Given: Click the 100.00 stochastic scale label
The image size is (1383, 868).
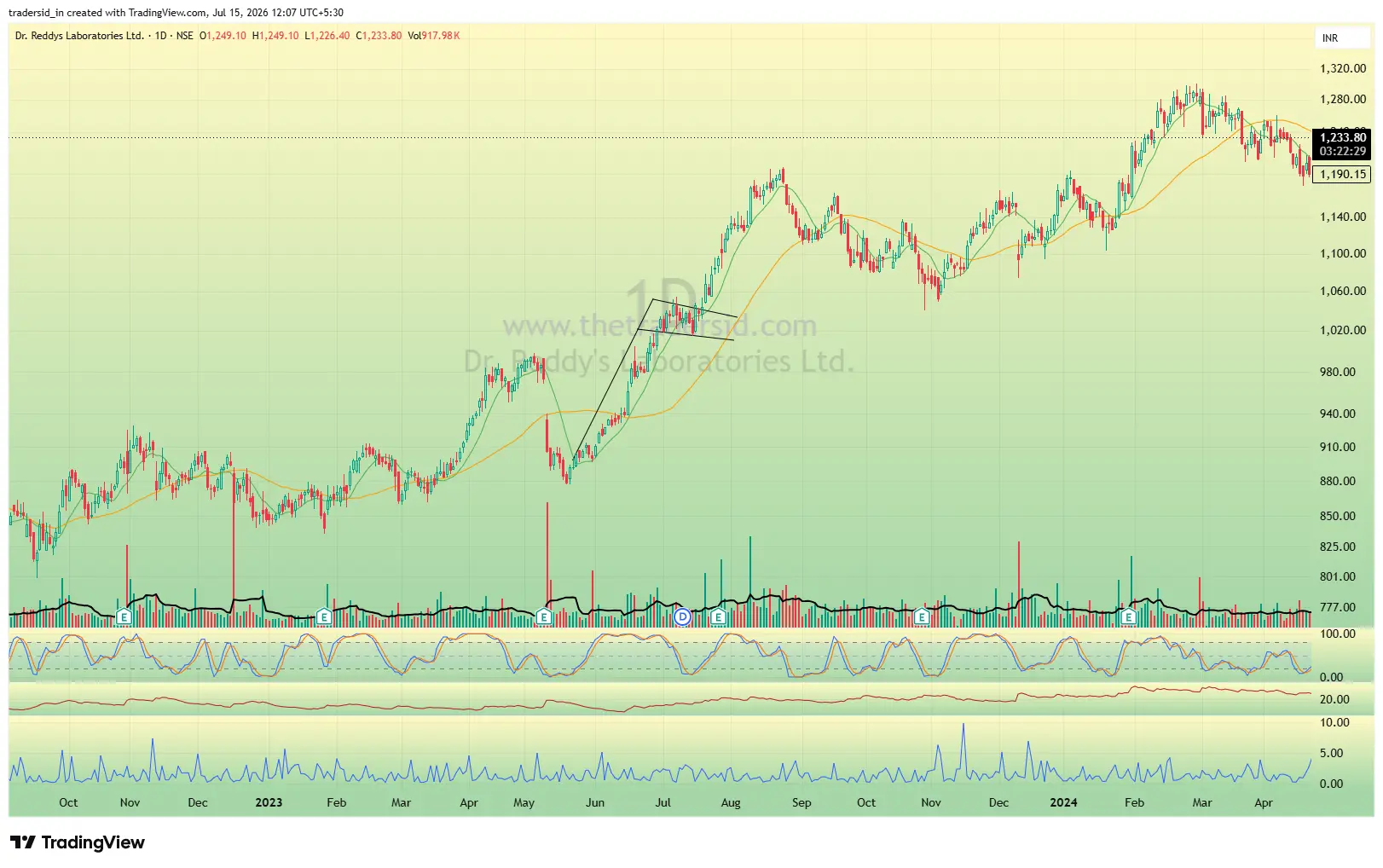Looking at the screenshot, I should pyautogui.click(x=1338, y=634).
